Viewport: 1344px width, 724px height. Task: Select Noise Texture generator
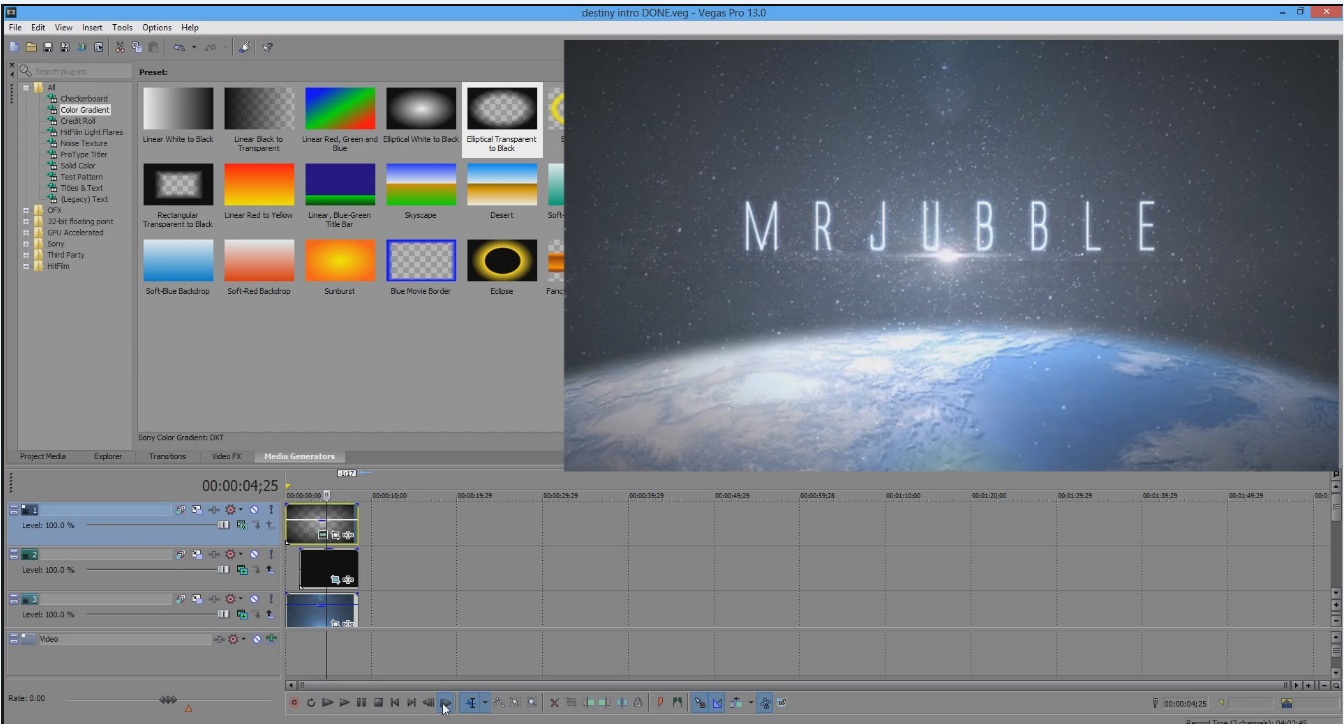pos(84,143)
